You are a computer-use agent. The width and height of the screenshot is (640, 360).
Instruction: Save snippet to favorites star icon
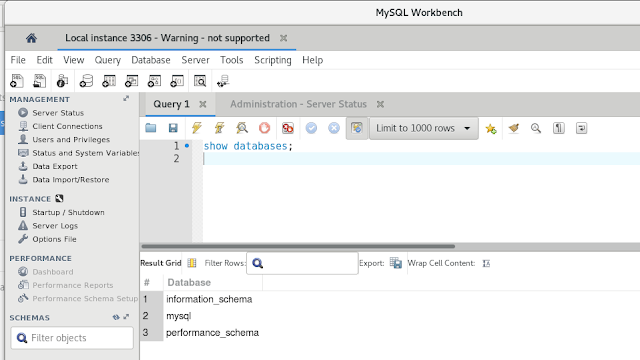(x=491, y=129)
